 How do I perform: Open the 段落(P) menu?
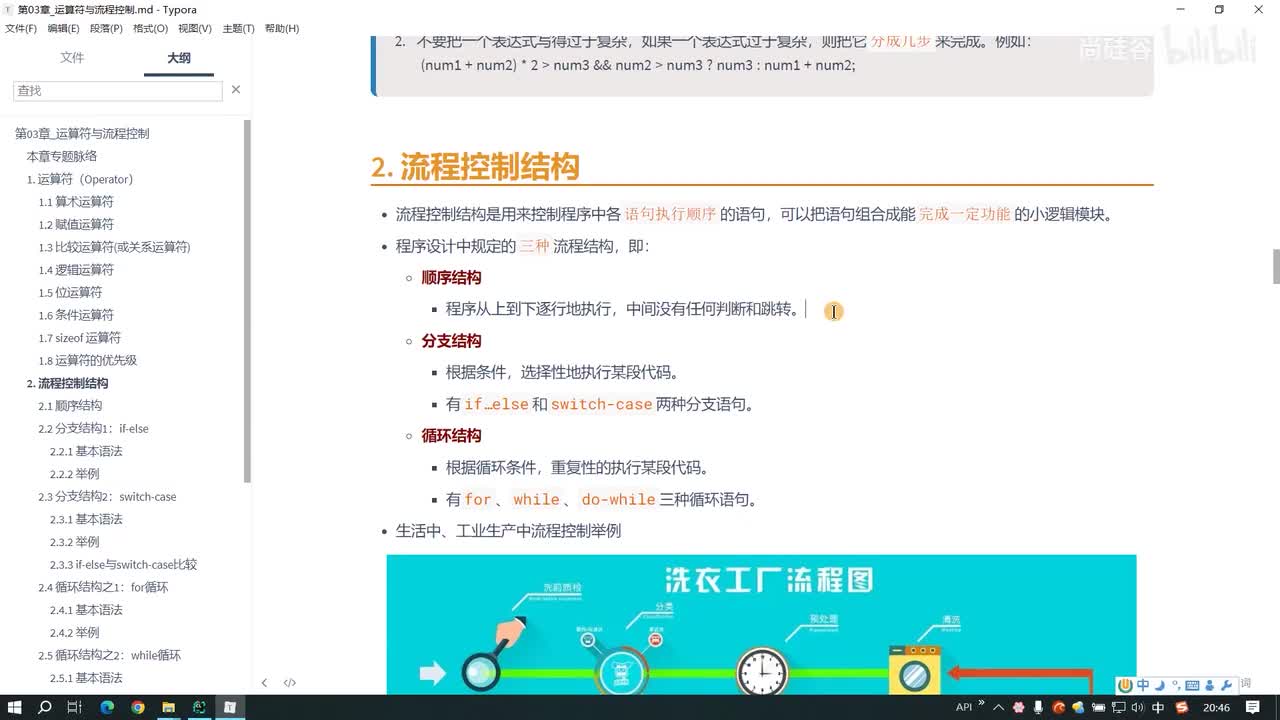pyautogui.click(x=106, y=28)
